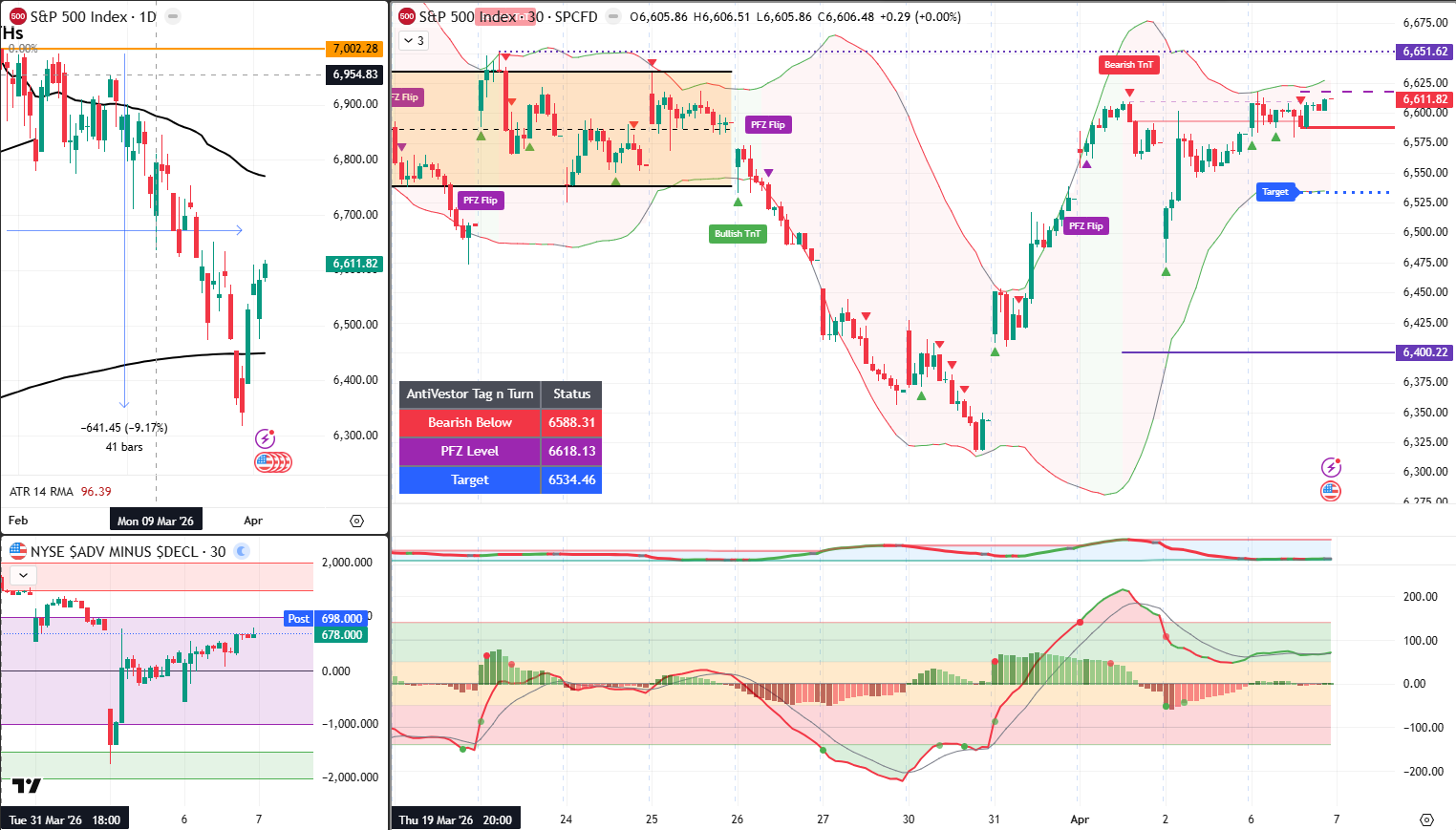Hide the SPCFD series using its gray hide toggle
The height and width of the screenshot is (830, 1456).
(611, 16)
